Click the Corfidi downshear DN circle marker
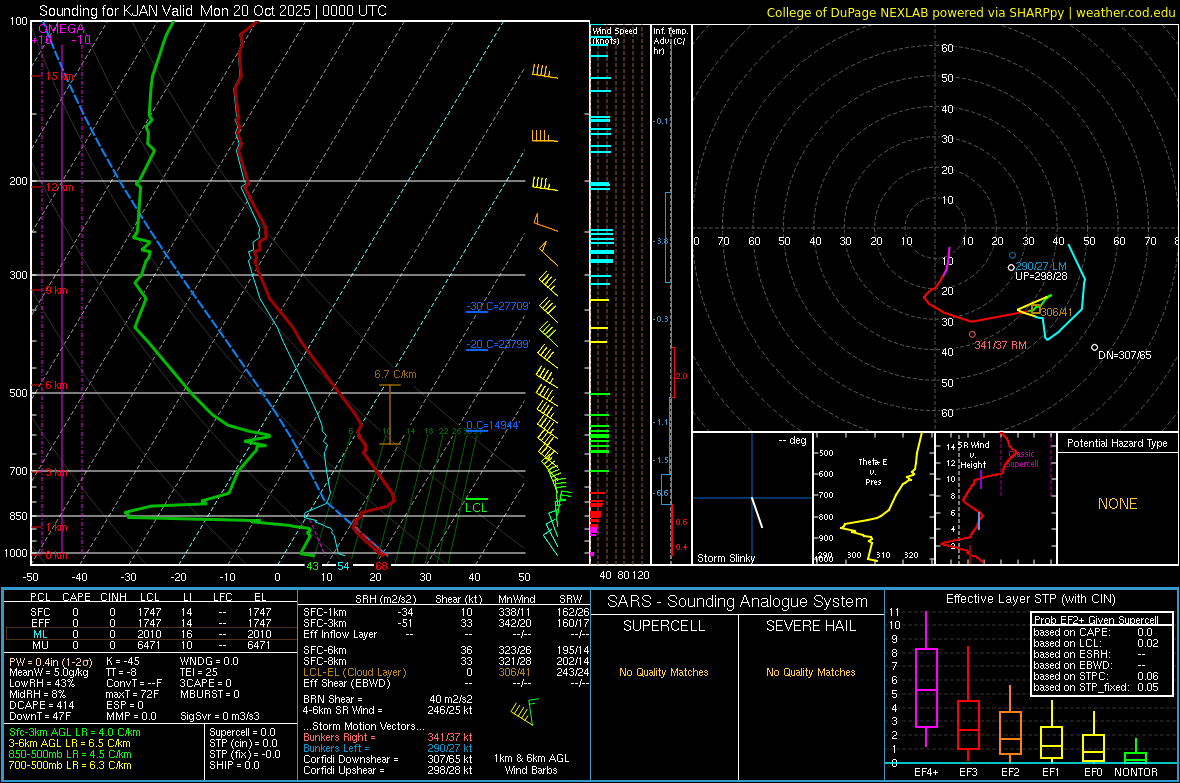 tap(1094, 347)
